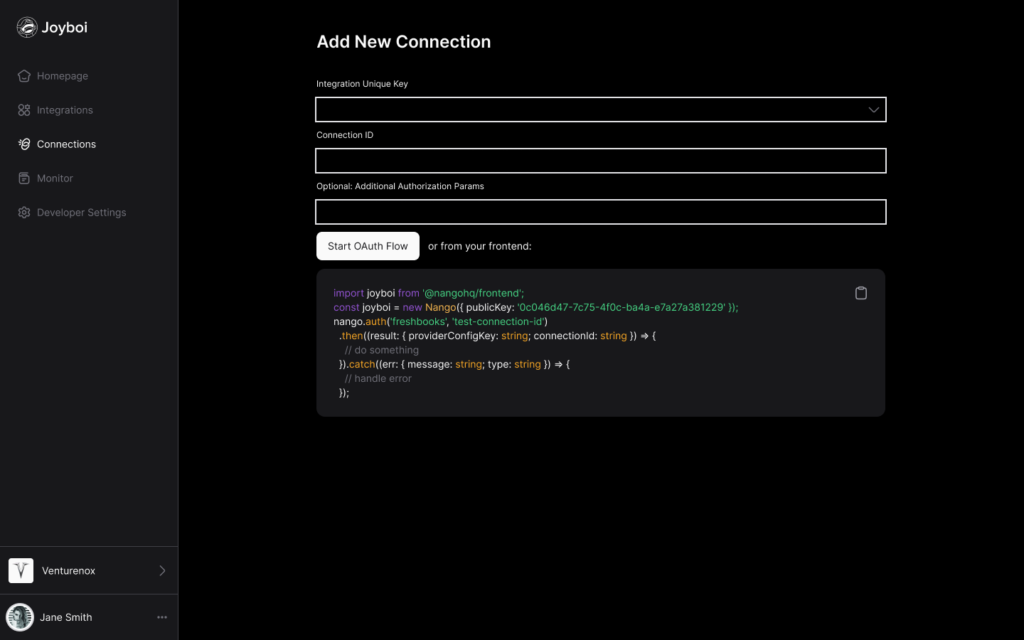Click the Monitor sidebar icon

pos(24,178)
